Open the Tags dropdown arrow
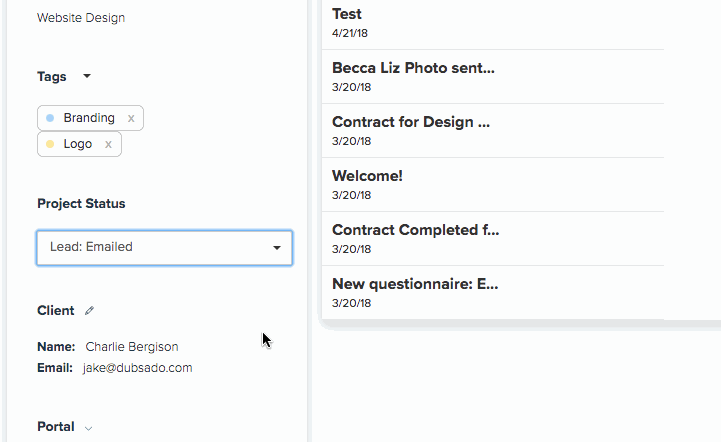This screenshot has height=442, width=721. [87, 76]
